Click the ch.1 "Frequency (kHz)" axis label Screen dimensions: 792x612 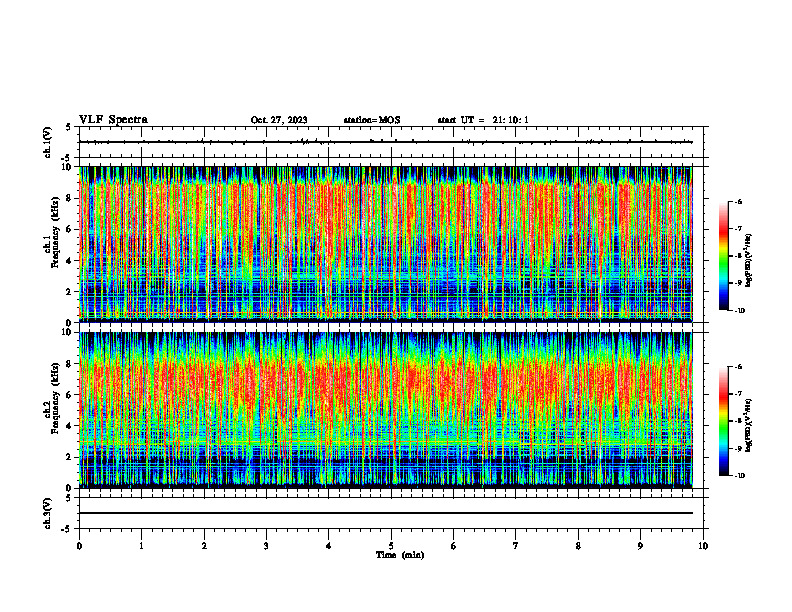[55, 232]
